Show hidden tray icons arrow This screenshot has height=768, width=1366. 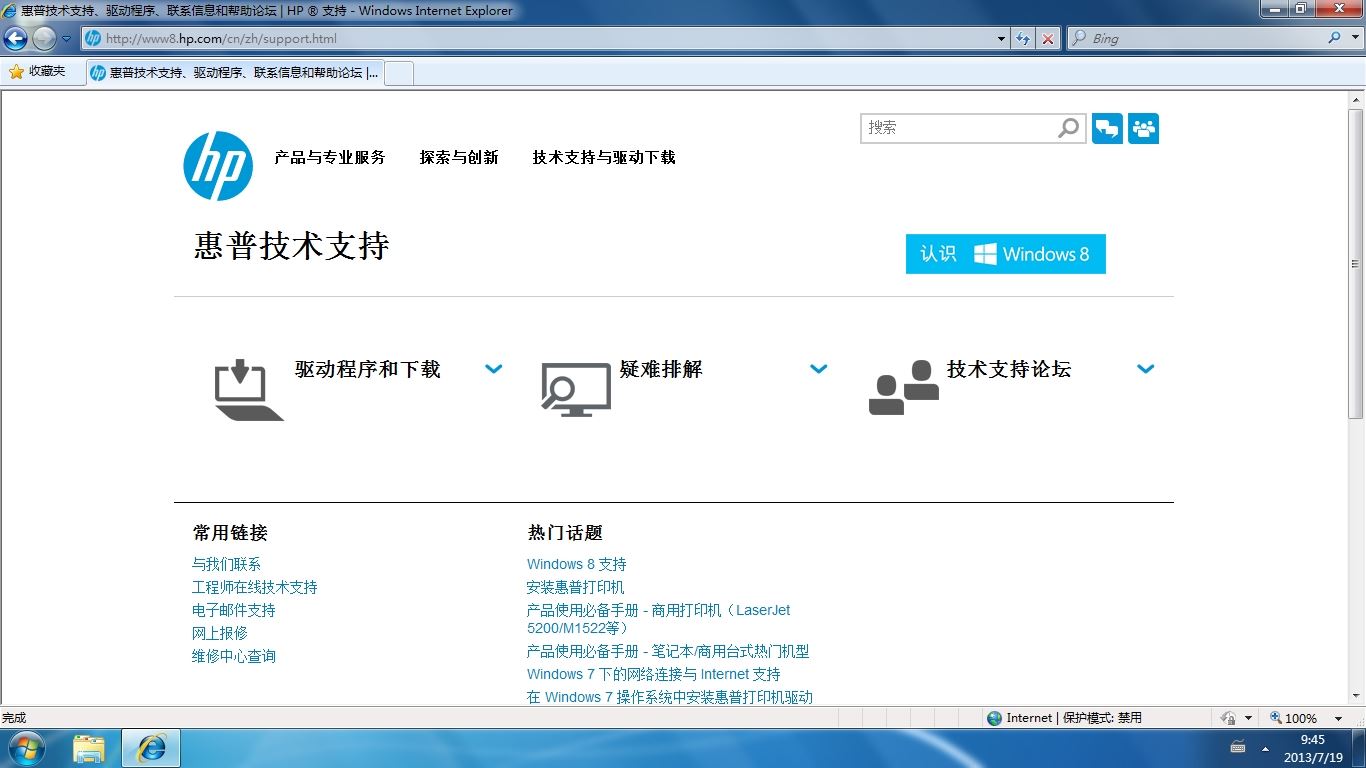click(x=1266, y=748)
